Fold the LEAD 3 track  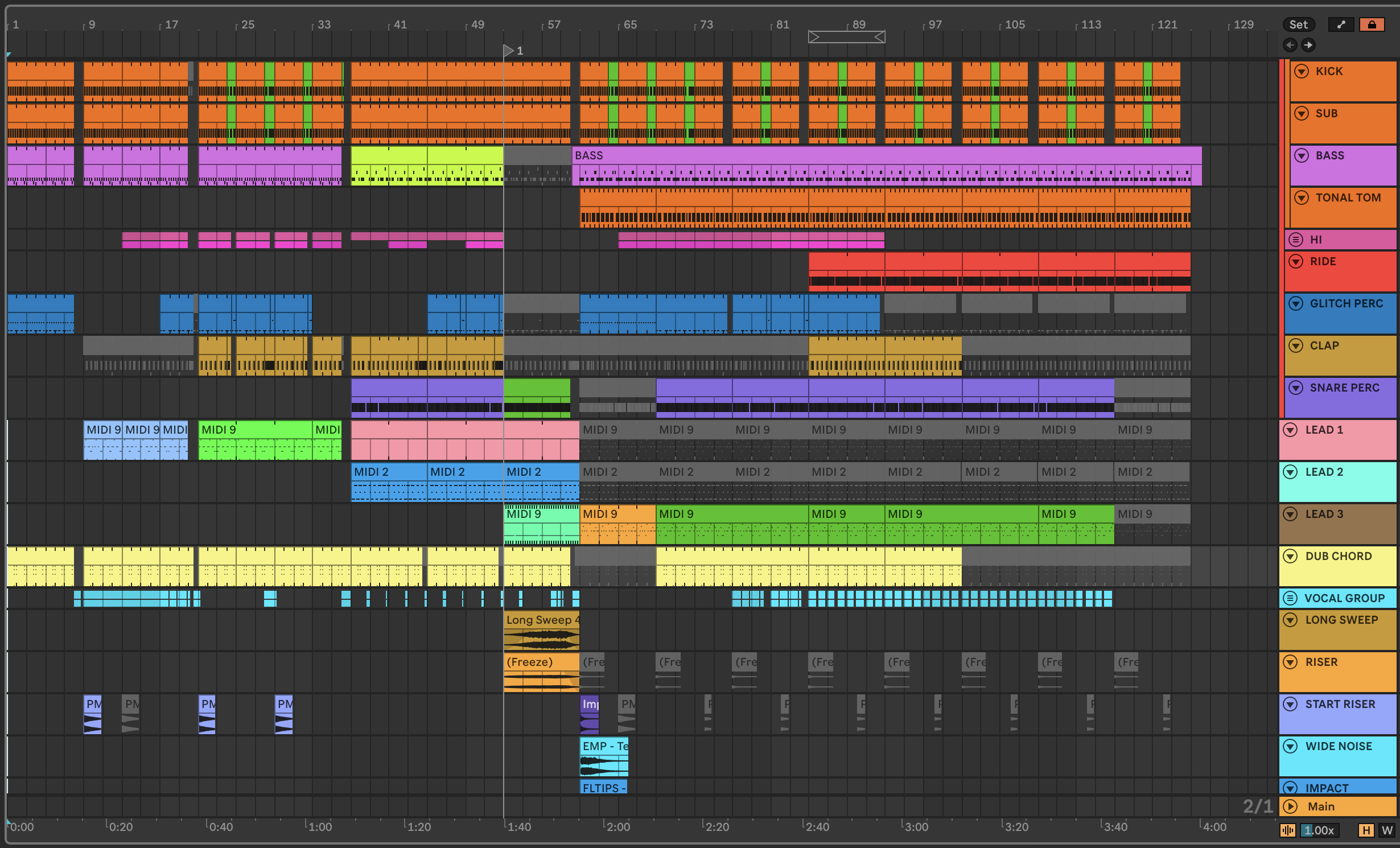coord(1290,514)
